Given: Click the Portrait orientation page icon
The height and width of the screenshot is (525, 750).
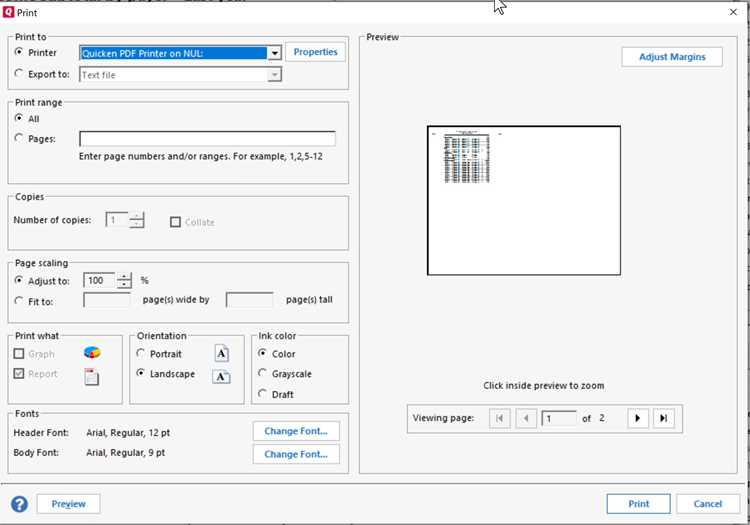Looking at the screenshot, I should click(x=221, y=353).
